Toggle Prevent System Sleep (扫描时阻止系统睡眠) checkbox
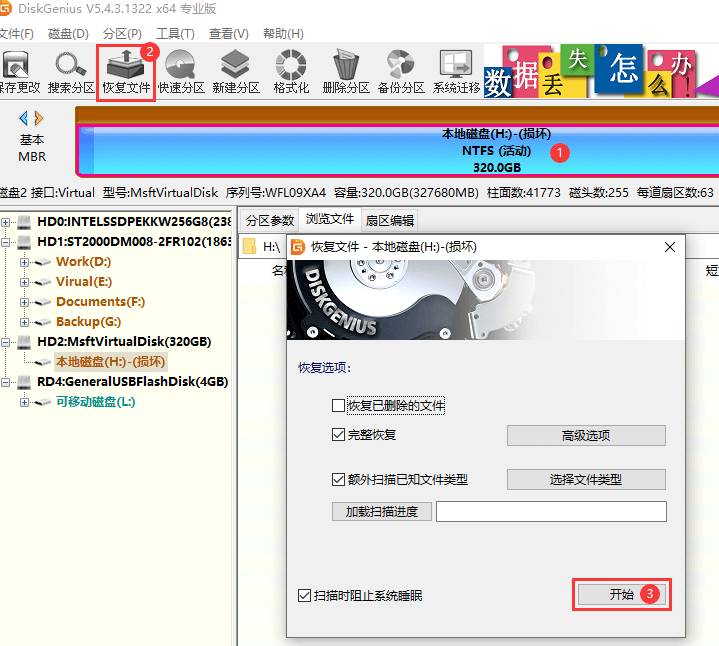Image resolution: width=719 pixels, height=646 pixels. tap(304, 596)
